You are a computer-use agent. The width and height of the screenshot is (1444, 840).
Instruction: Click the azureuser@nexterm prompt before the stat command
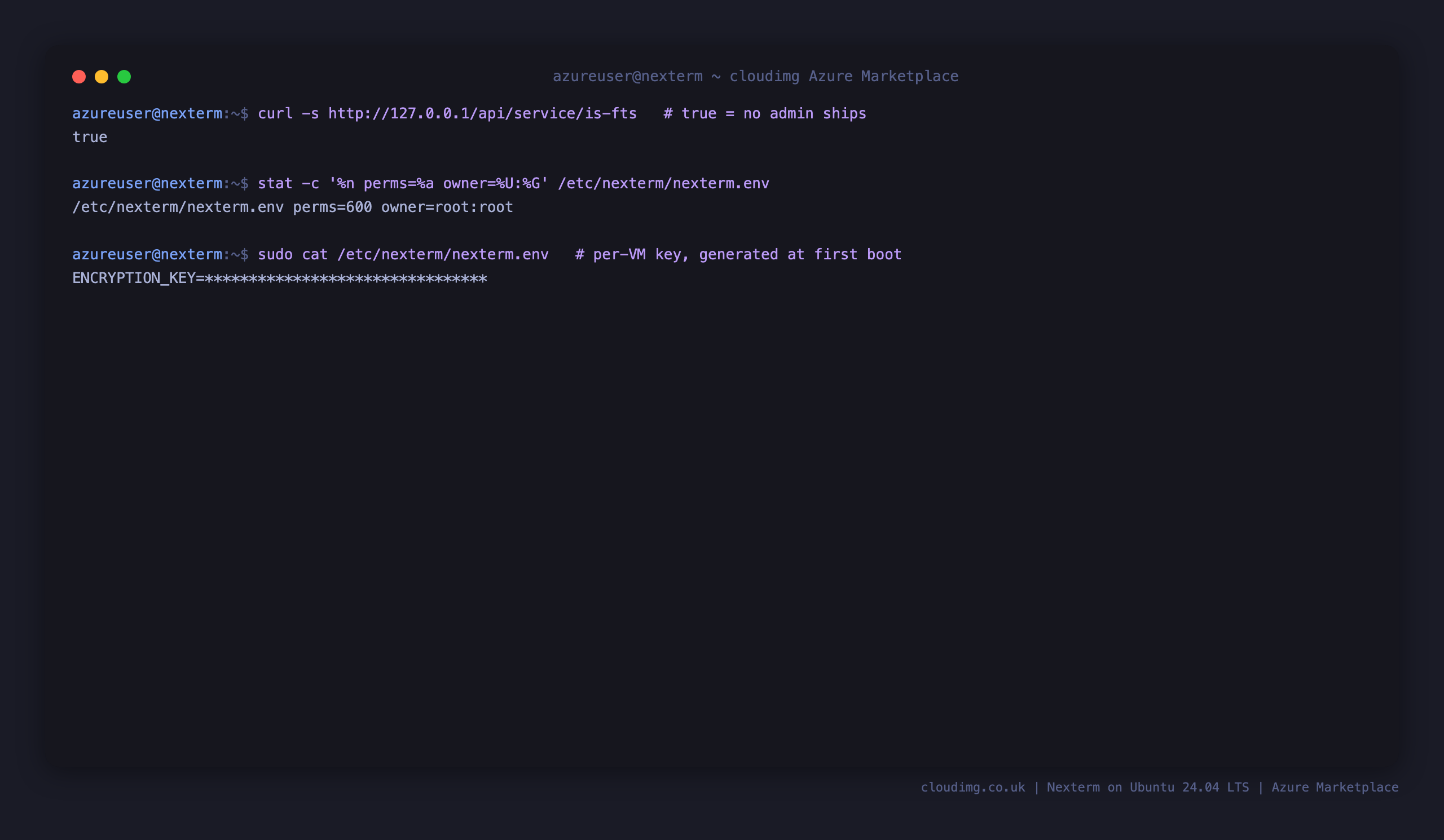click(x=160, y=183)
